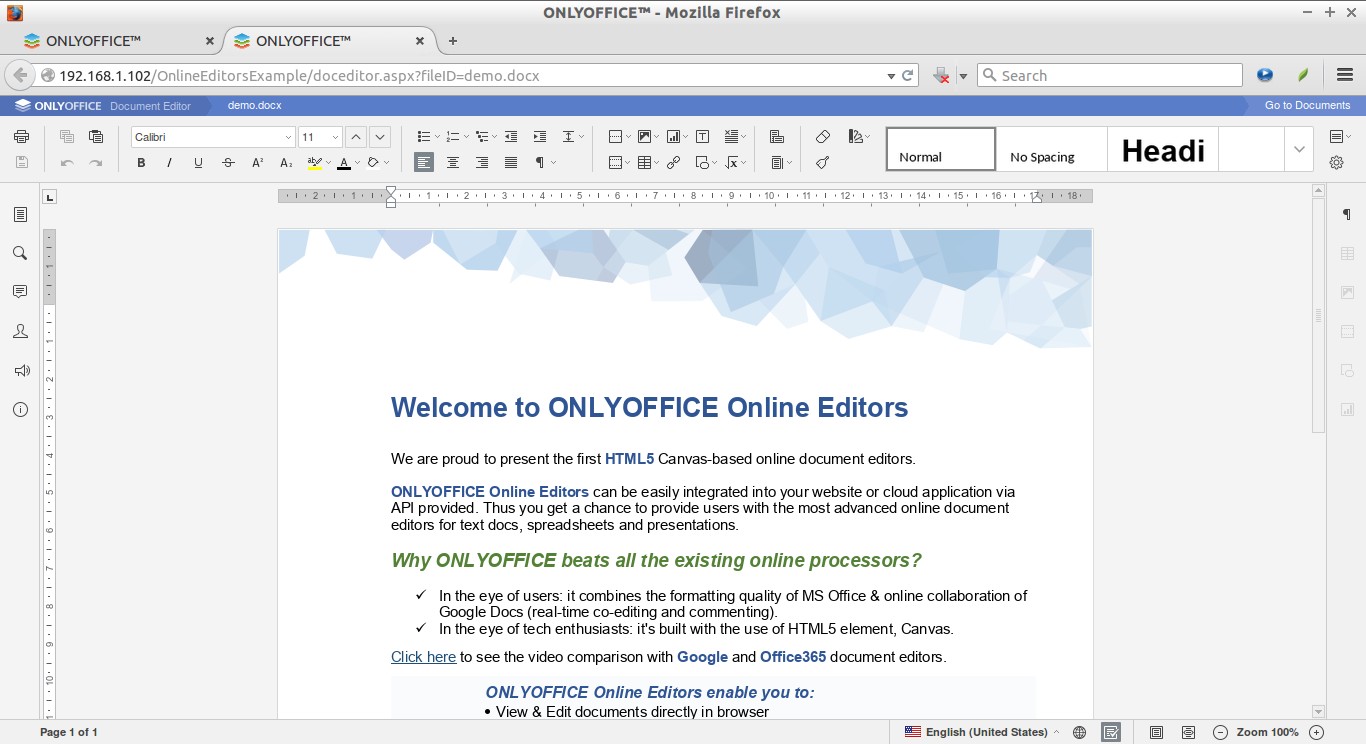Click Fit to Page button in status bar
The height and width of the screenshot is (744, 1366).
[x=1156, y=732]
